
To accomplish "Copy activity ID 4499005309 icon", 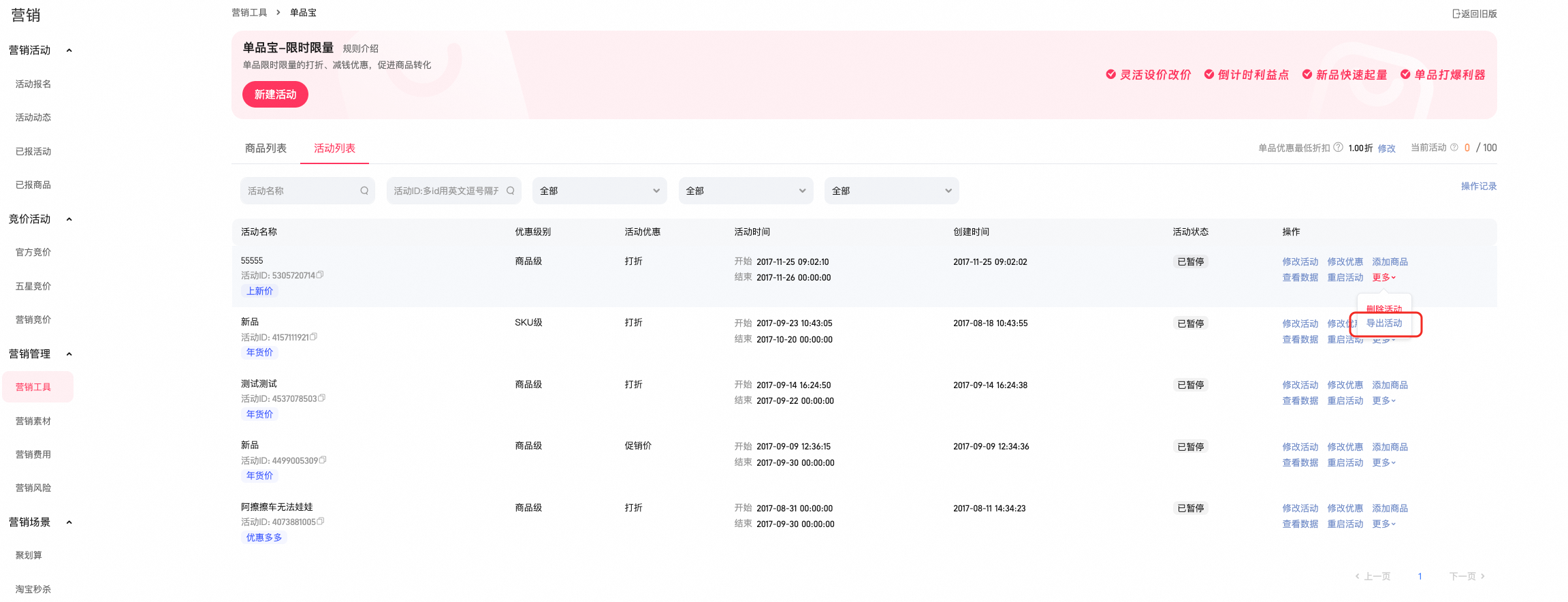I will (323, 460).
